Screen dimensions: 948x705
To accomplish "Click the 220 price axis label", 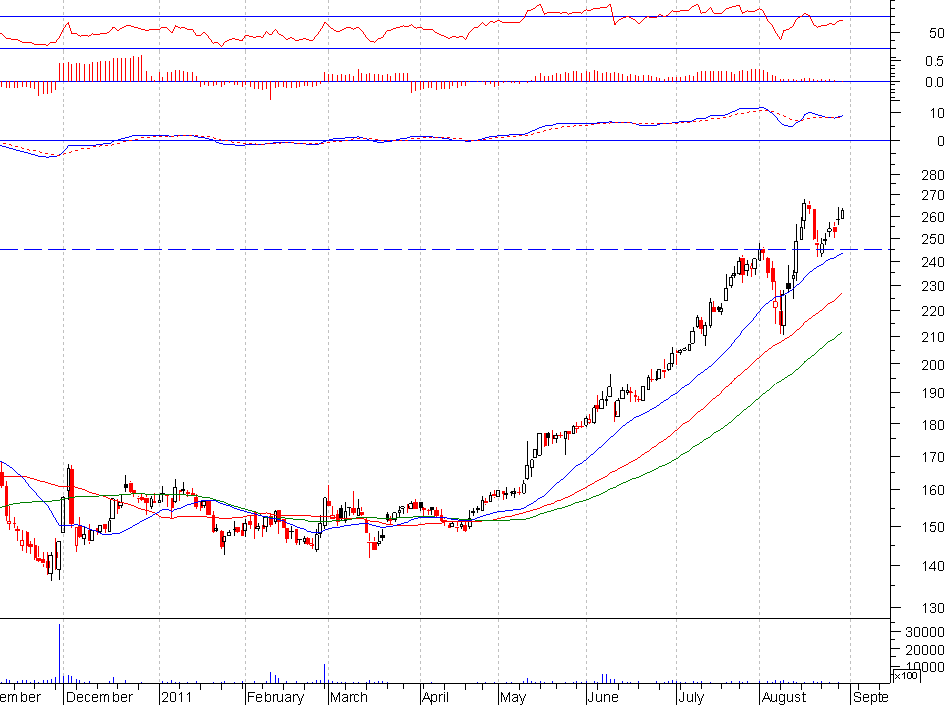I will [932, 311].
